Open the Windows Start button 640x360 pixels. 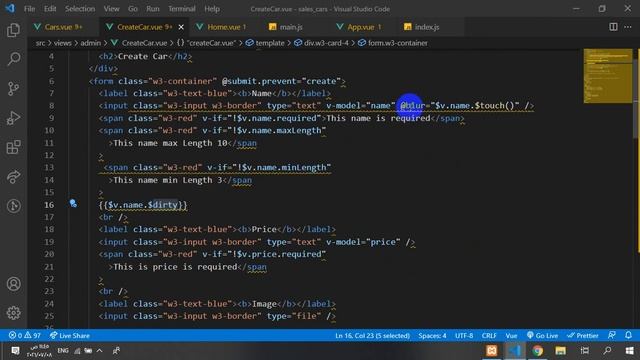click(x=630, y=351)
